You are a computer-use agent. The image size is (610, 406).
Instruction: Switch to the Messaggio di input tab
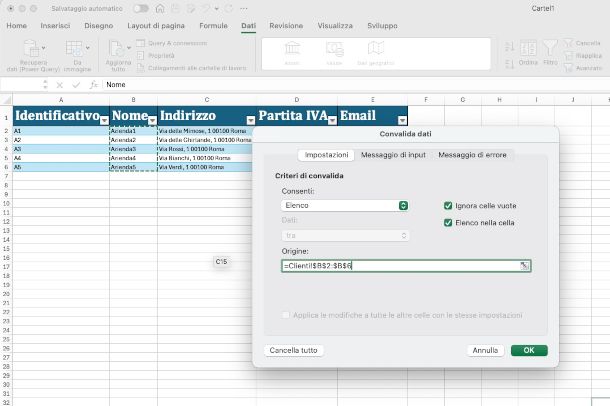393,155
